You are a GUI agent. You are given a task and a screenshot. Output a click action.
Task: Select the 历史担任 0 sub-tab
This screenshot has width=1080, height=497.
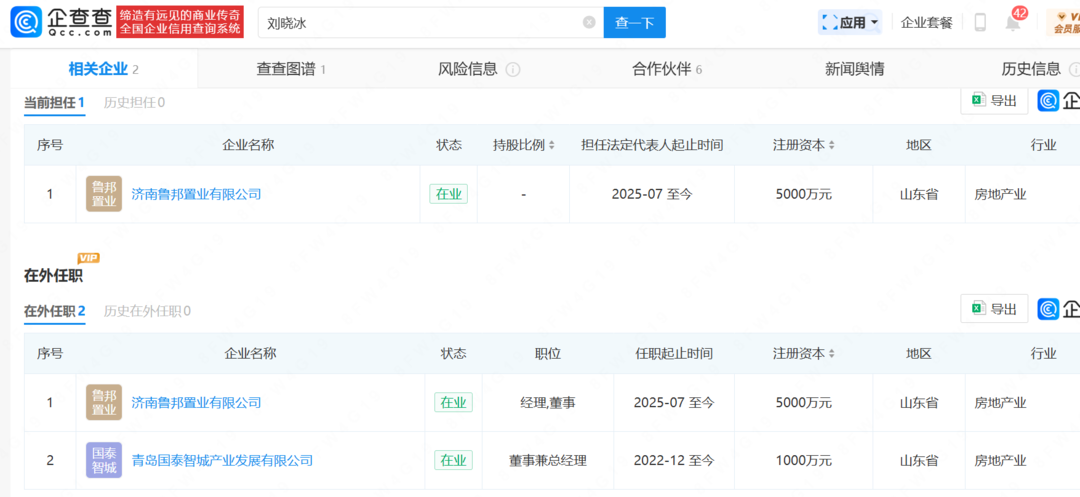(x=134, y=103)
